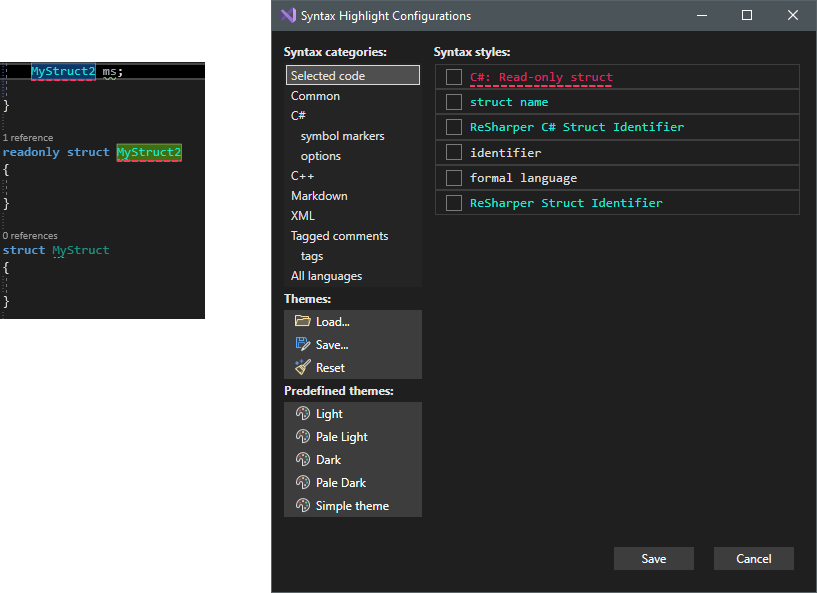Select the 'ReSharper C# Struct Identifier' style row
Screen dimensions: 817x593
pyautogui.click(x=560, y=127)
